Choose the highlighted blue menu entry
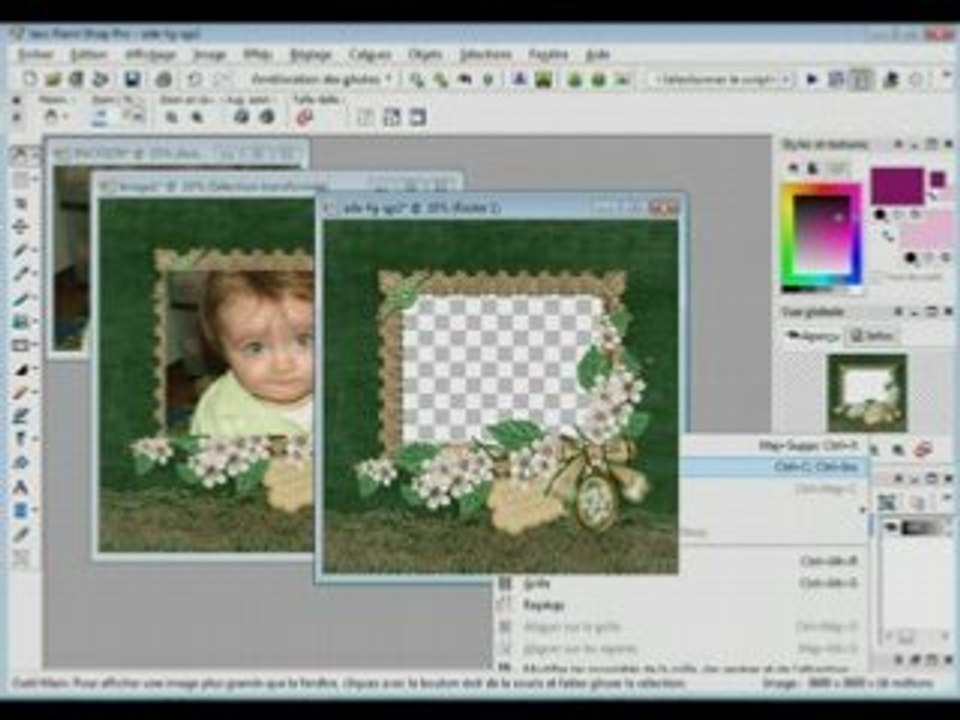960x720 pixels. pyautogui.click(x=775, y=467)
